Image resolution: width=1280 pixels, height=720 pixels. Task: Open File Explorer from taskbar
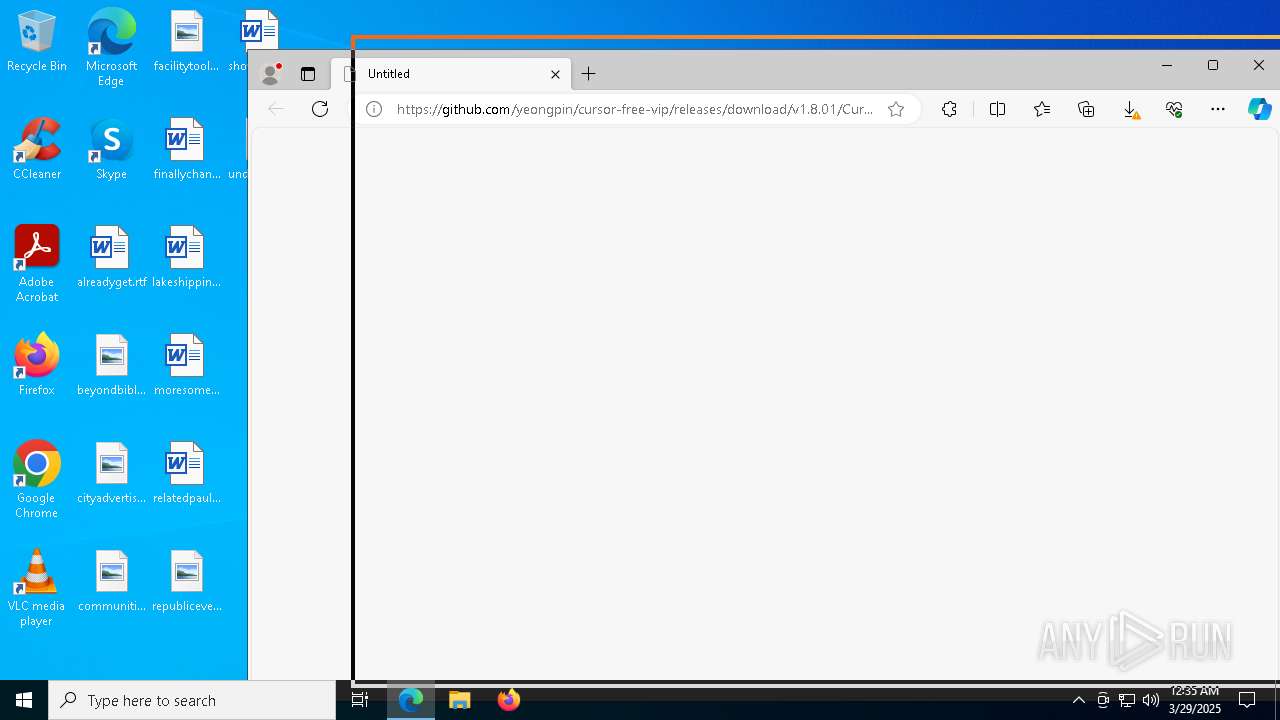[x=460, y=700]
